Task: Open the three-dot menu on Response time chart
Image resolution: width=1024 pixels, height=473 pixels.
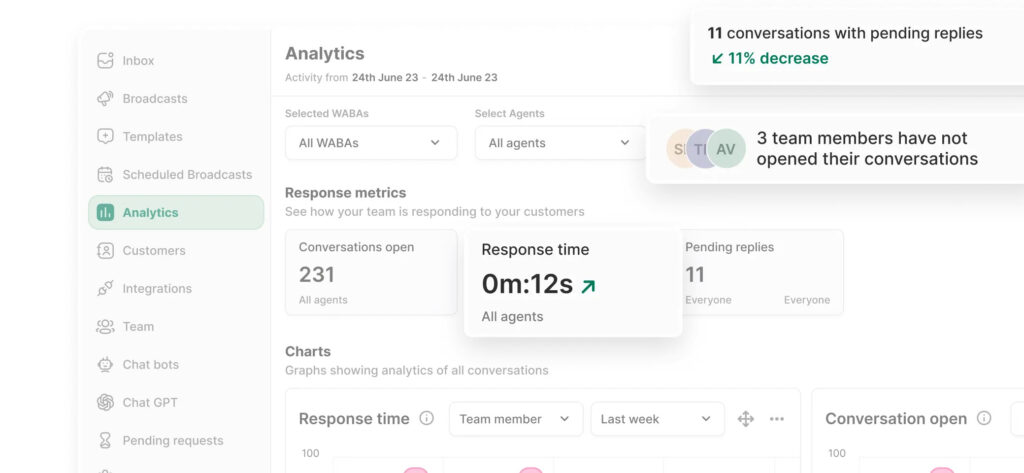Action: 777,419
